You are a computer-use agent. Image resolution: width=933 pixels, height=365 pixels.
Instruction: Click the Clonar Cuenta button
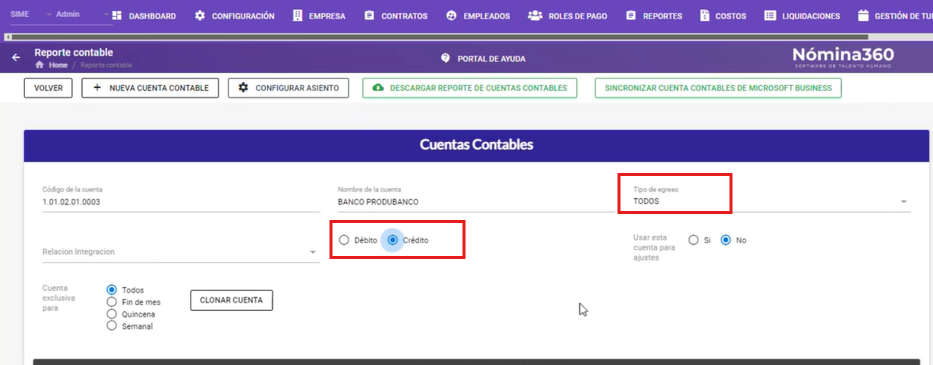point(231,300)
